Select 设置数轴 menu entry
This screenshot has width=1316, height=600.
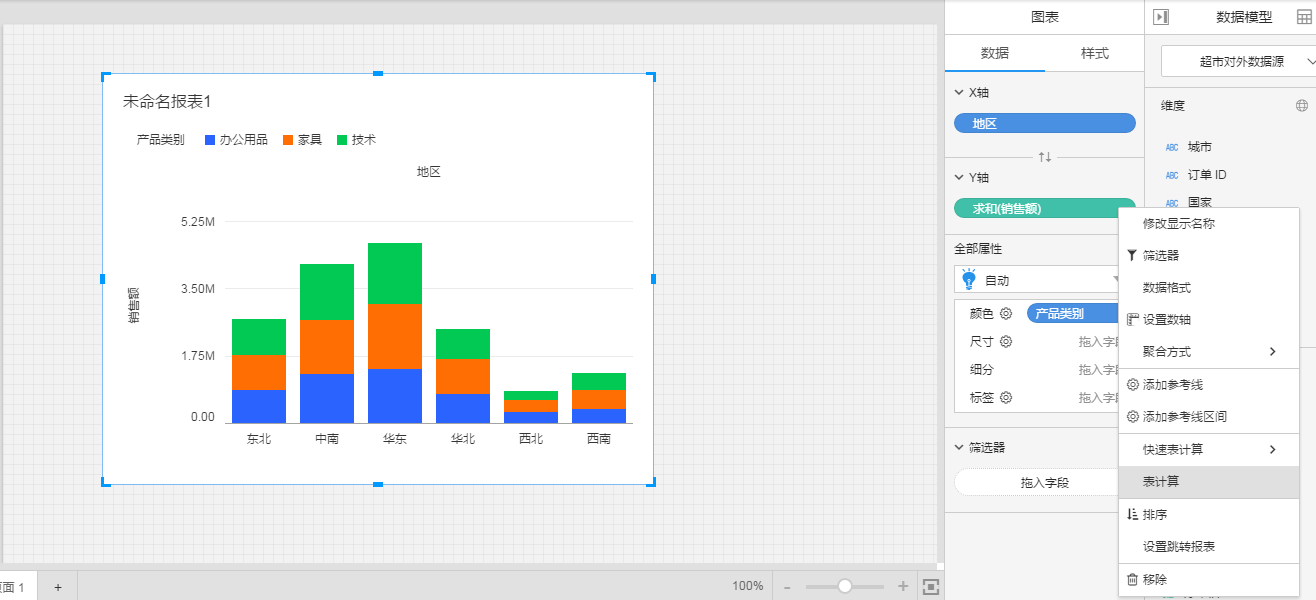tap(1209, 320)
